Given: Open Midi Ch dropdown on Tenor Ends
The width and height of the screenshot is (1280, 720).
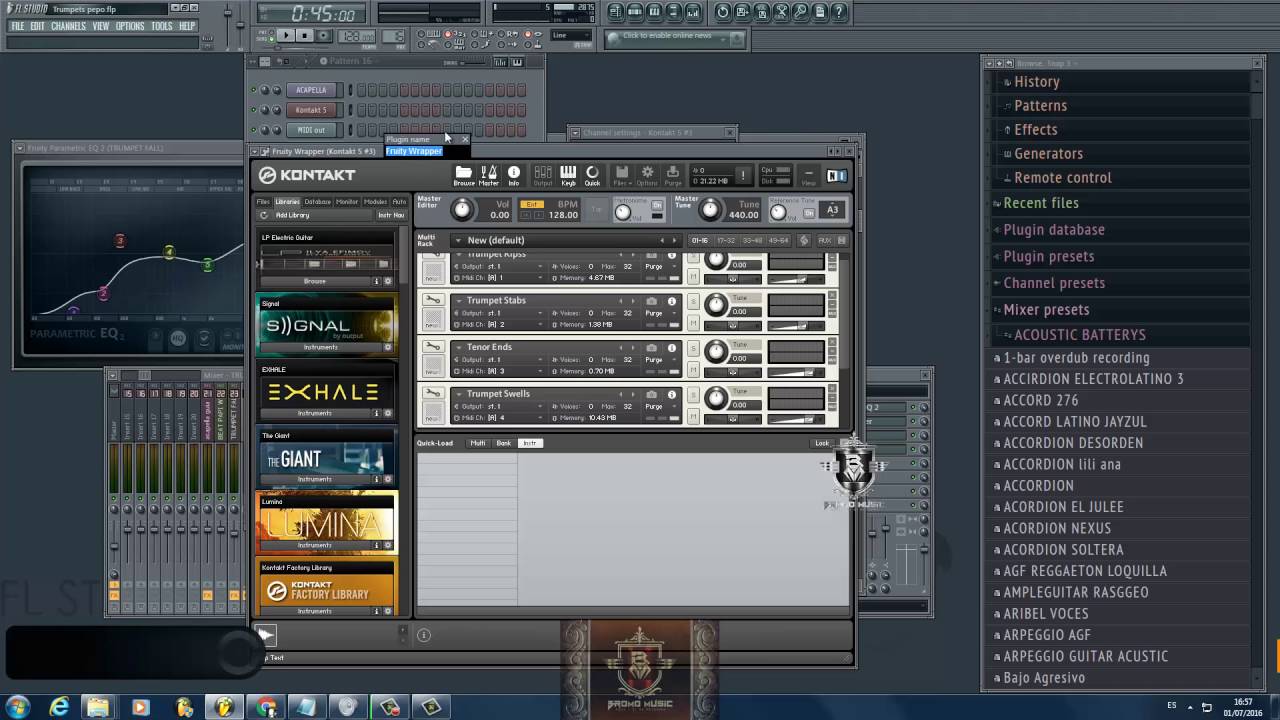Looking at the screenshot, I should point(500,371).
